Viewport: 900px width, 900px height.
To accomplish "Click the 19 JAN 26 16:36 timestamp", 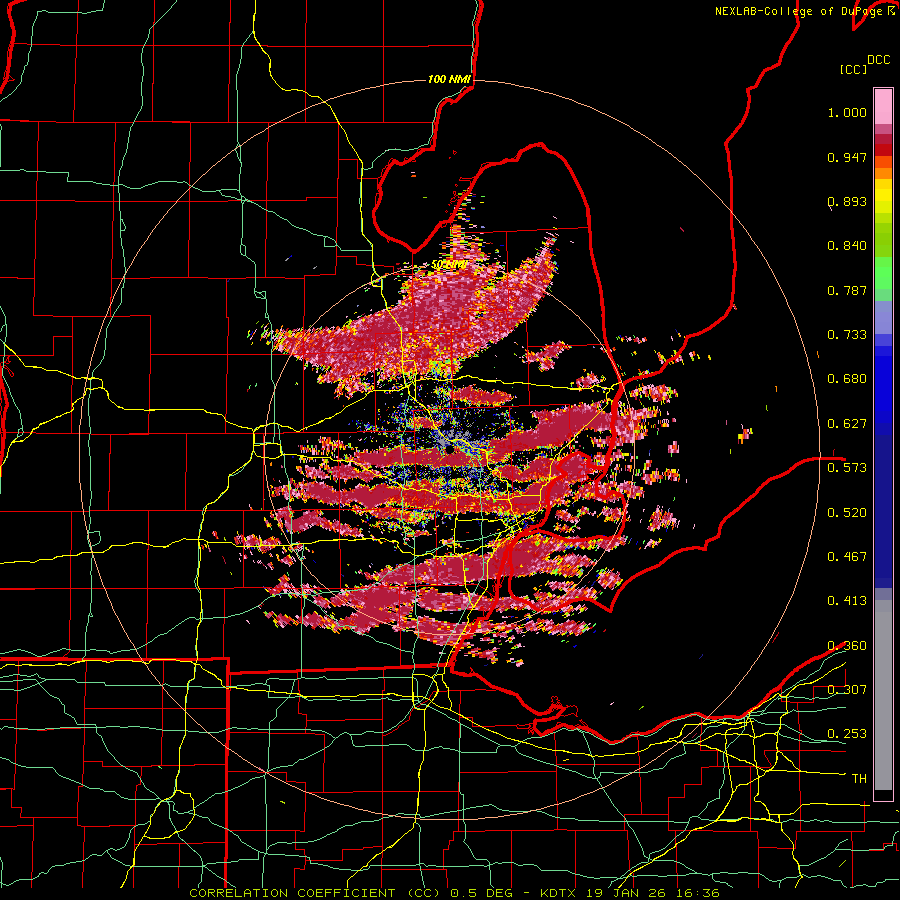I will click(652, 893).
